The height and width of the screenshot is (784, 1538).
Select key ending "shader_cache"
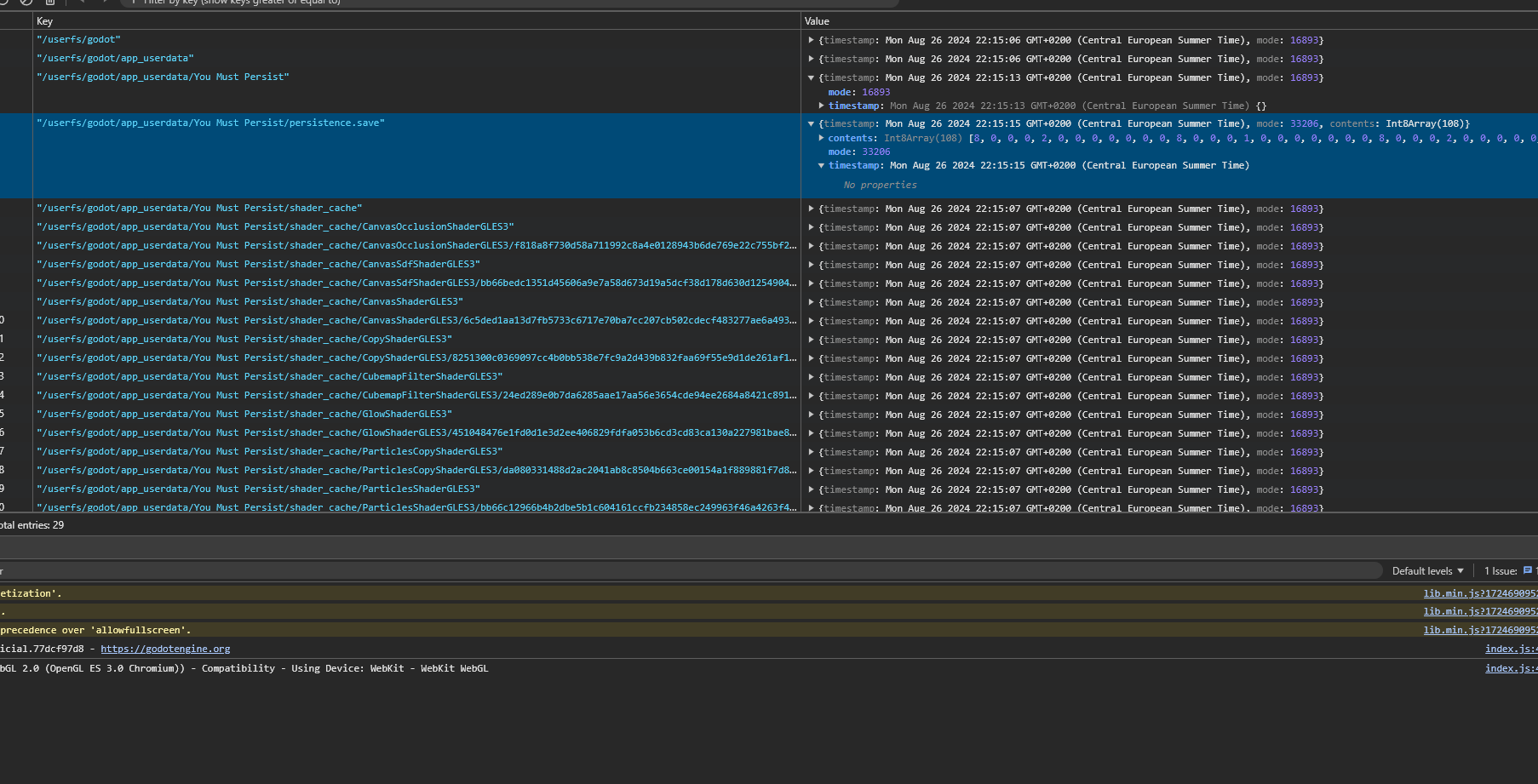click(x=199, y=208)
